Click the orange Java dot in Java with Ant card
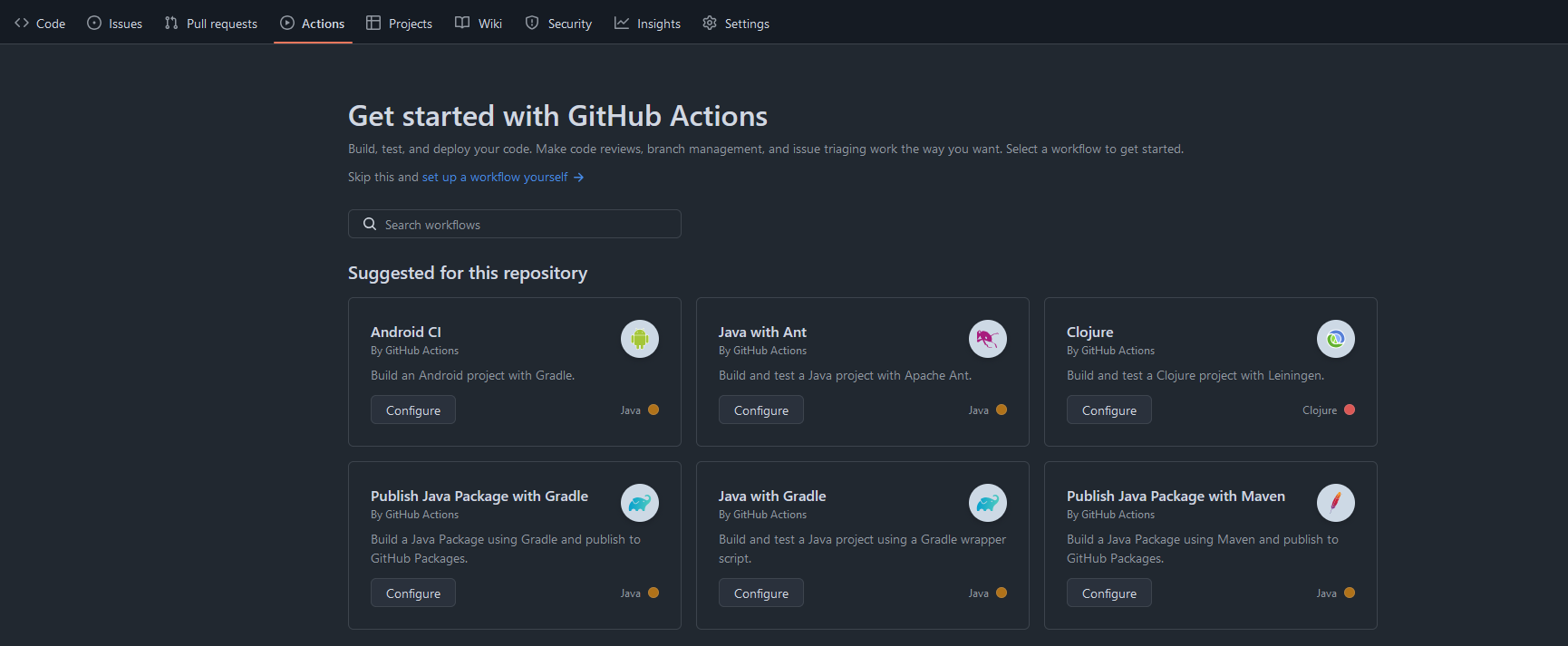This screenshot has width=1568, height=646. 1002,410
